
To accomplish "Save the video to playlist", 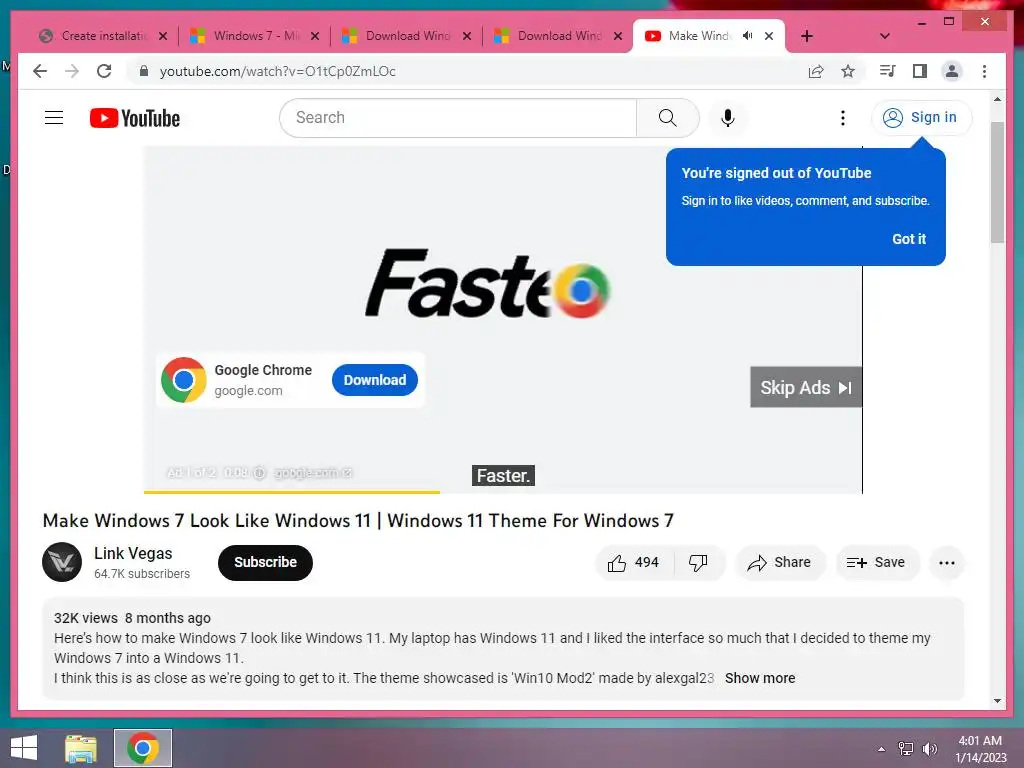I will 877,562.
